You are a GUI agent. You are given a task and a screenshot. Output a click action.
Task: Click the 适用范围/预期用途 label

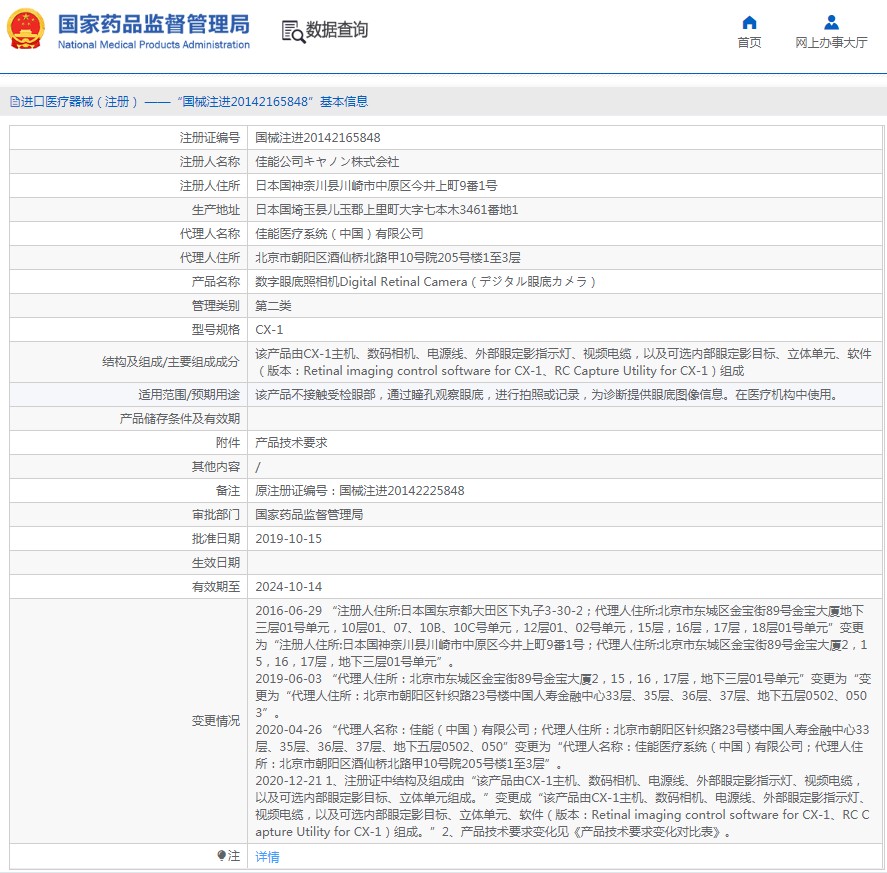189,395
